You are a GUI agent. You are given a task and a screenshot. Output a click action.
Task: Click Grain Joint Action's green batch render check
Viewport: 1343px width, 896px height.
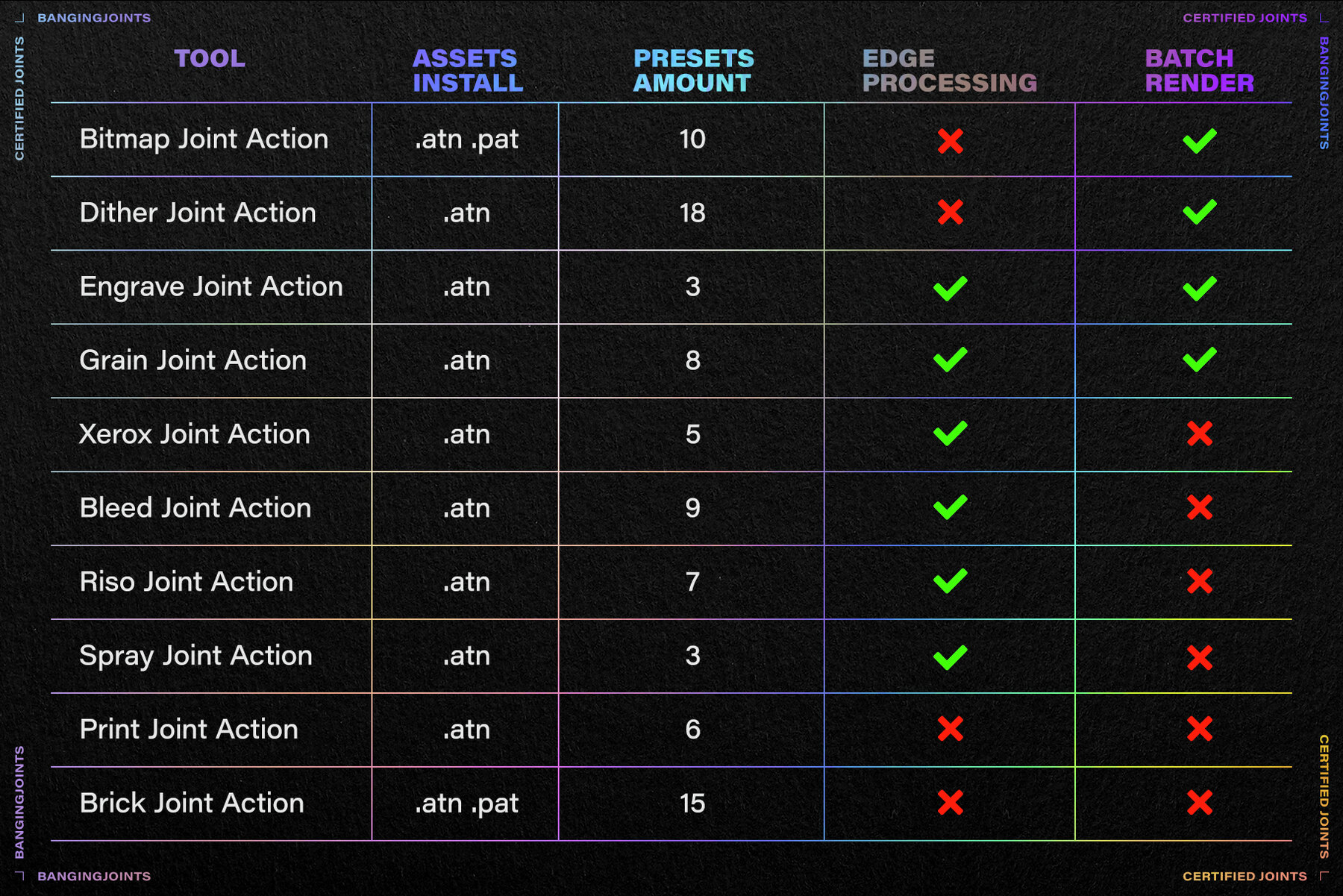[1199, 360]
